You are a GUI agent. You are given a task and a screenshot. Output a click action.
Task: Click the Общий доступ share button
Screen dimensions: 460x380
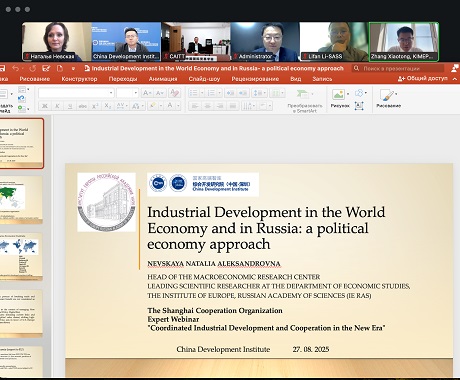(x=423, y=79)
